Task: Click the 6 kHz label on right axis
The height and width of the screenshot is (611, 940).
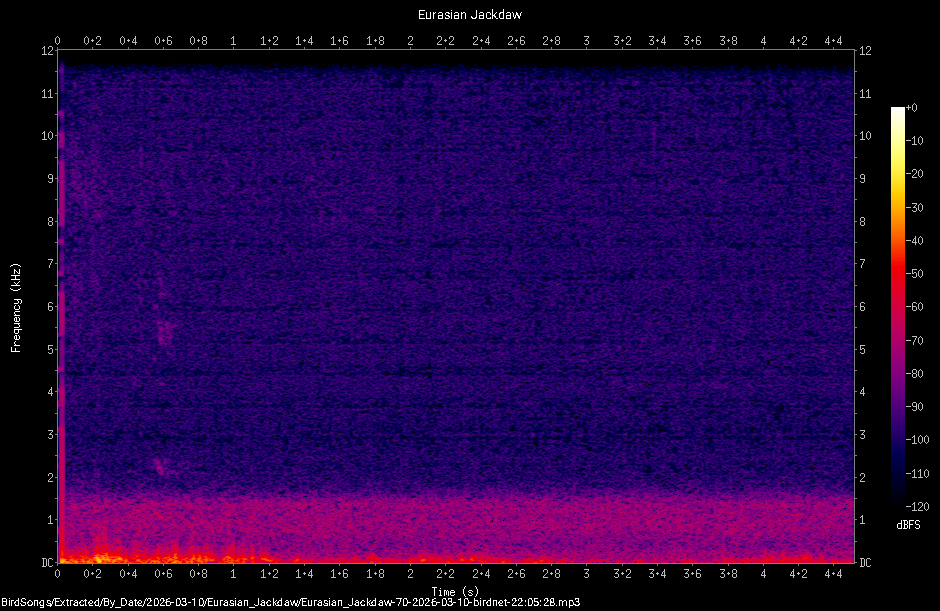Action: tap(863, 304)
